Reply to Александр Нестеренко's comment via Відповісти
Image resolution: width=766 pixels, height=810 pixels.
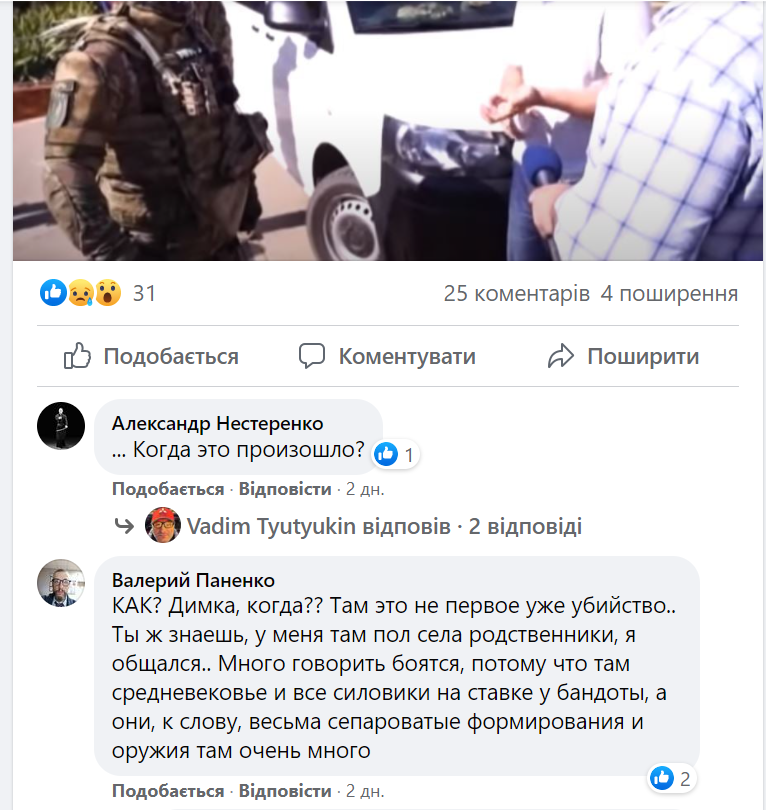point(285,489)
